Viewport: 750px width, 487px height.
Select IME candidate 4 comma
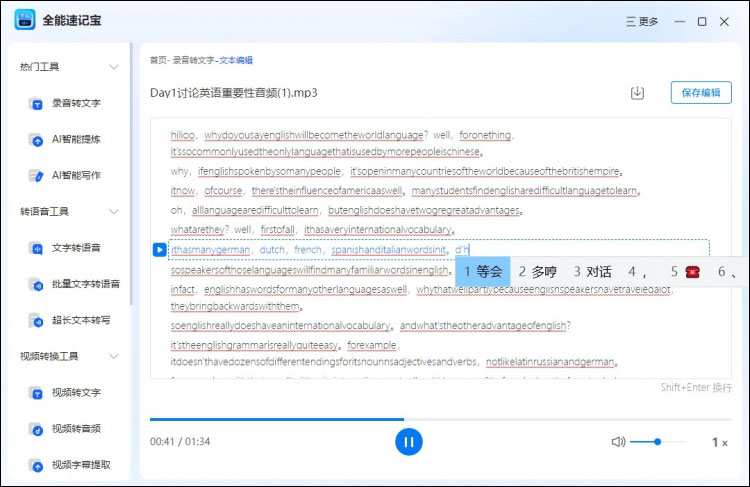coord(638,272)
